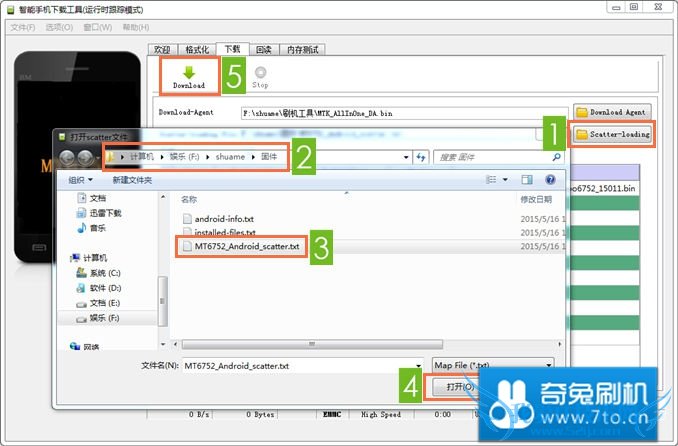Viewport: 678px width, 446px height.
Task: Select 网络 in the navigation pane
Action: (x=85, y=347)
